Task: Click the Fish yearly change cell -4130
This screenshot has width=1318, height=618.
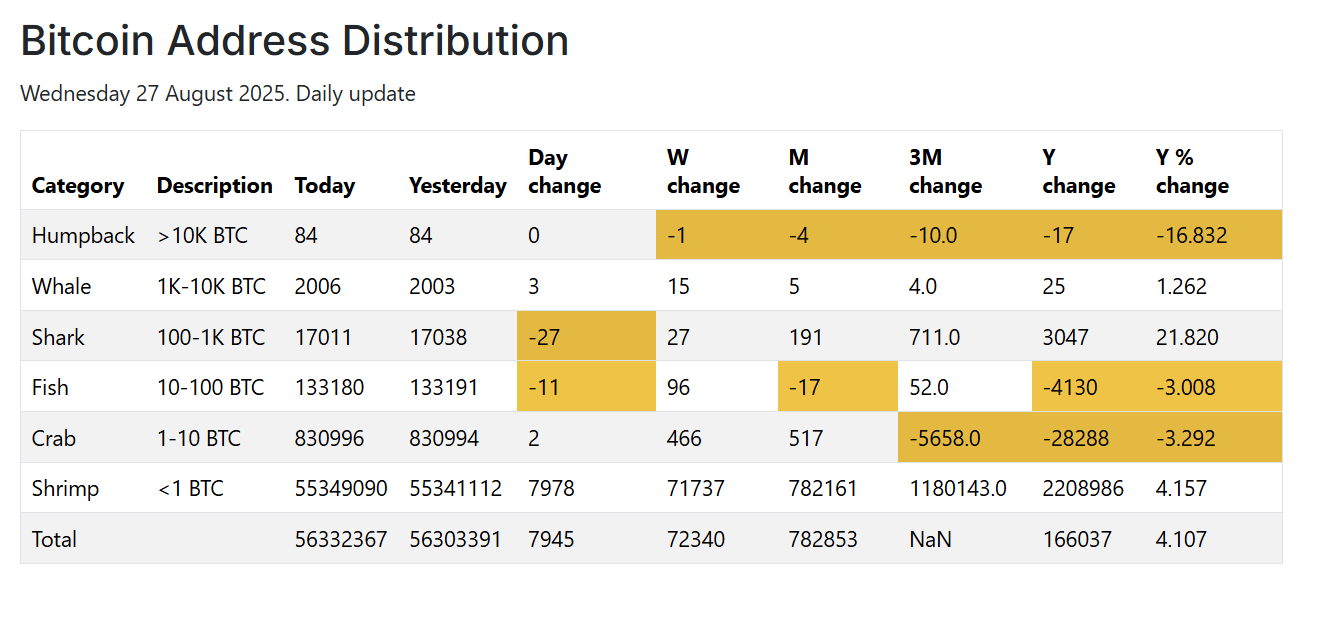Action: [1070, 387]
